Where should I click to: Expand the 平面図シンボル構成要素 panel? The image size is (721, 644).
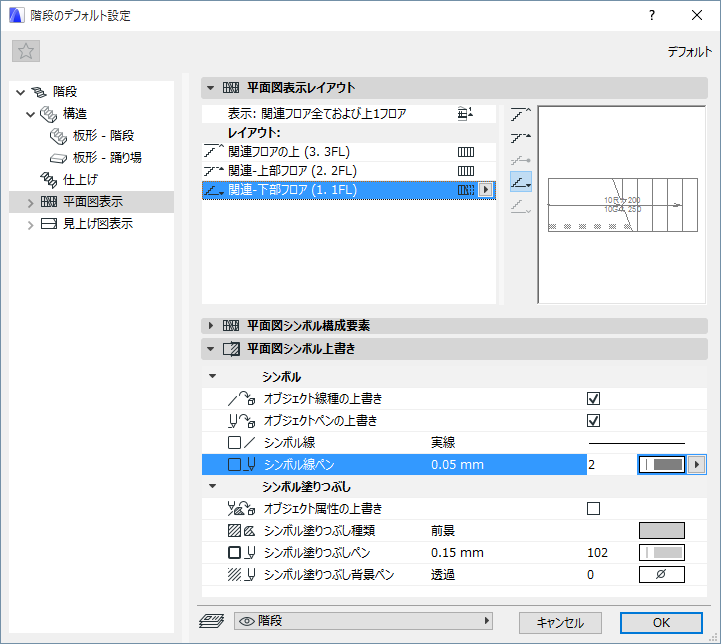tap(211, 326)
